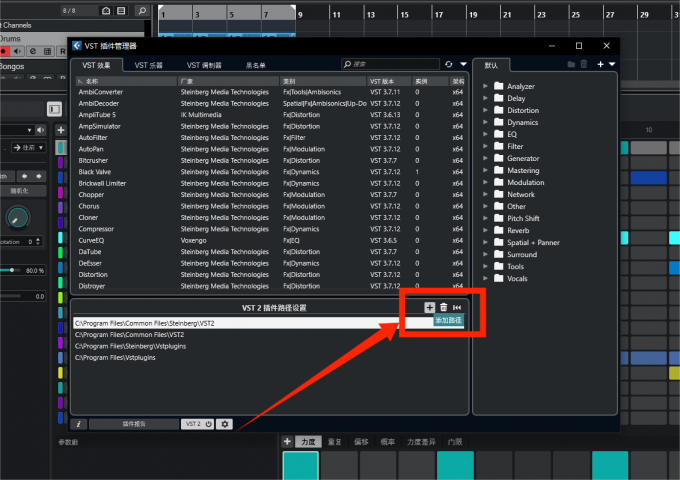Switch to the VST 乐器 tab

(x=148, y=65)
